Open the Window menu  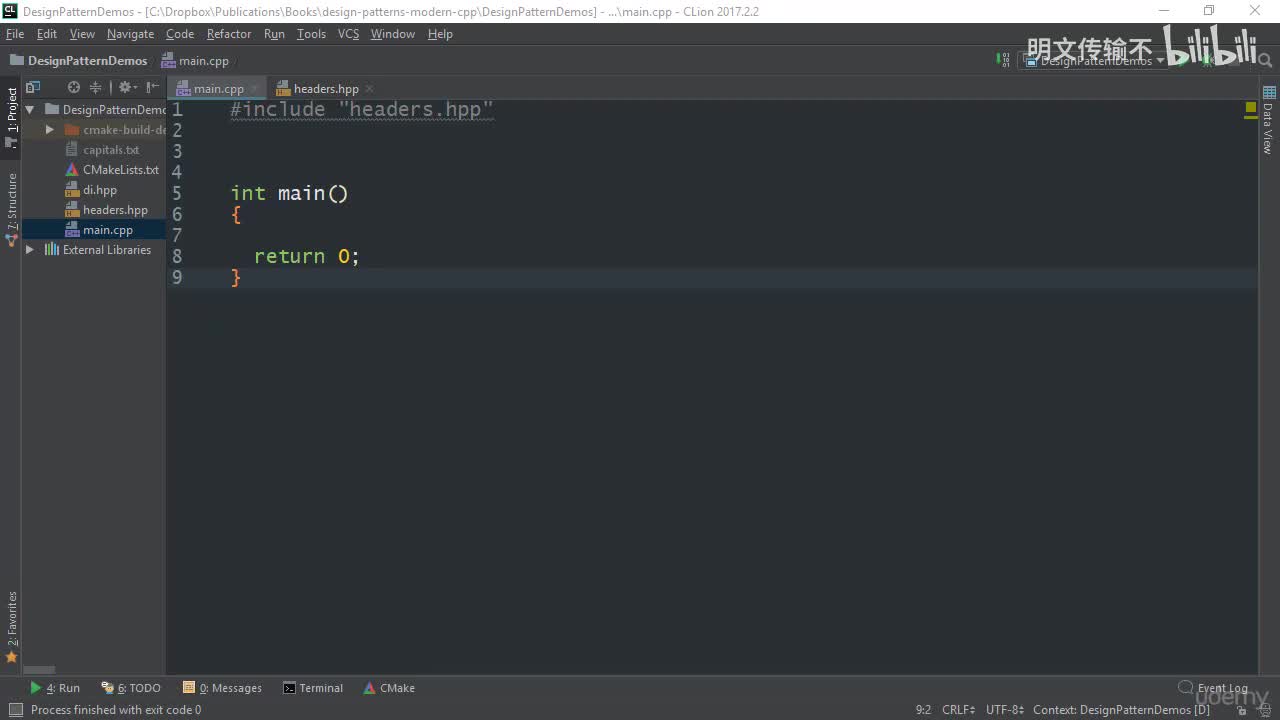(x=393, y=34)
